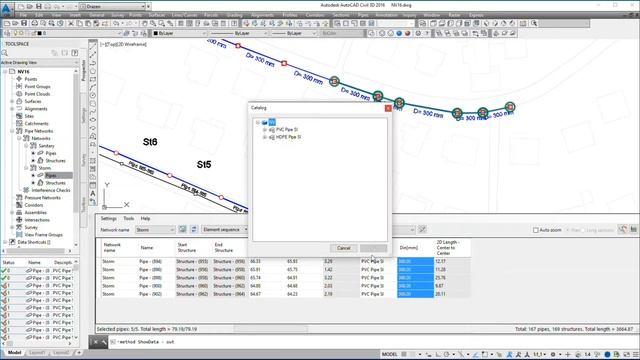The height and width of the screenshot is (360, 640).
Task: Open the Alignments menu
Action: point(262,15)
